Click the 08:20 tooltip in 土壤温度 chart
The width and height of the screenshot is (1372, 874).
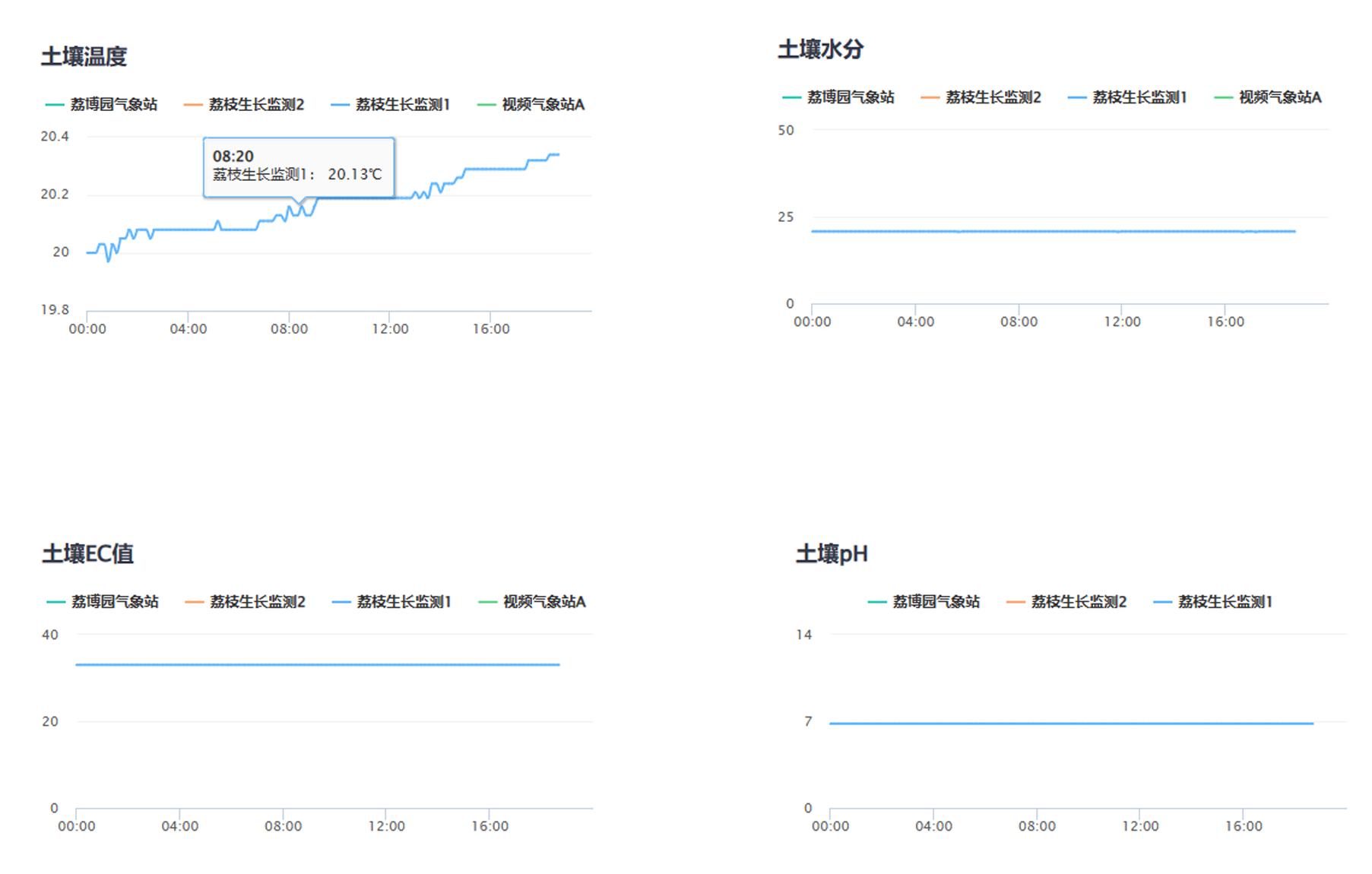298,166
